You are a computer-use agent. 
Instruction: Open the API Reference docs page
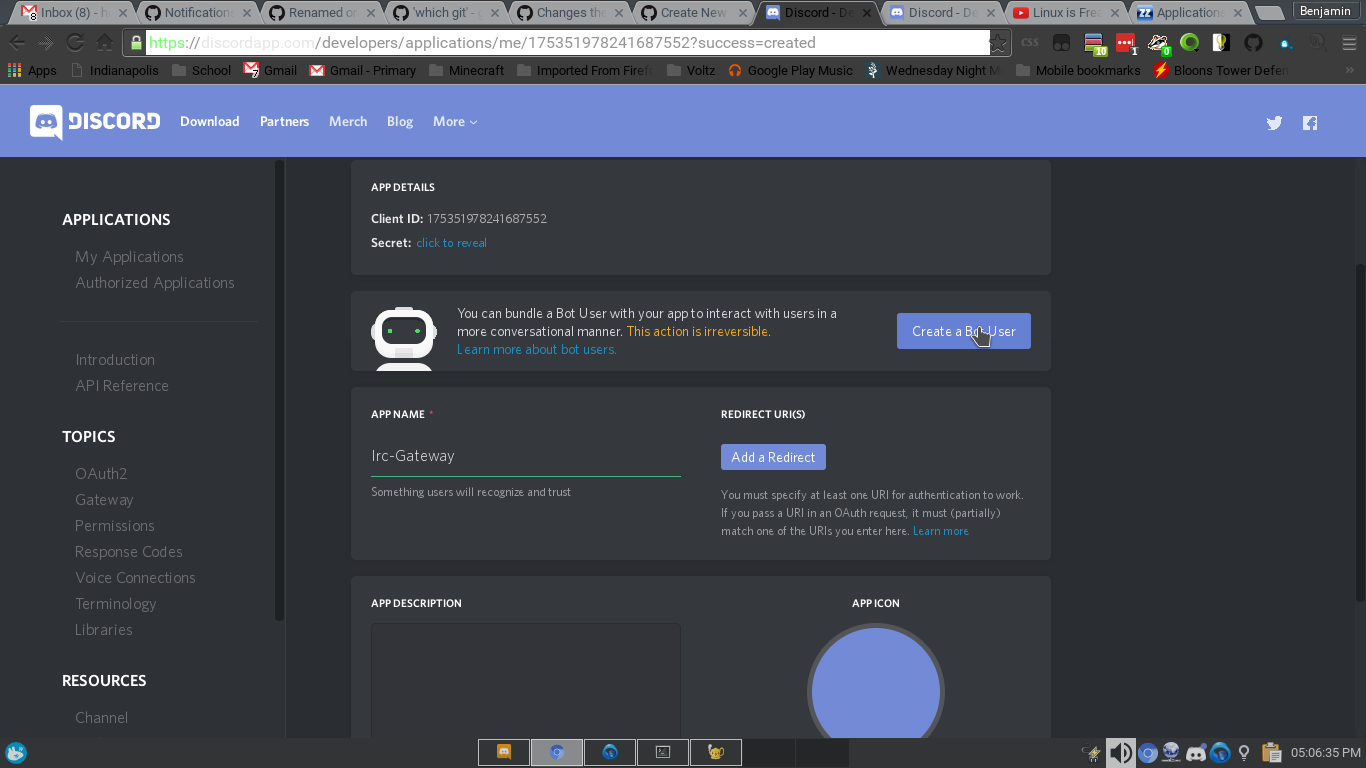(122, 386)
